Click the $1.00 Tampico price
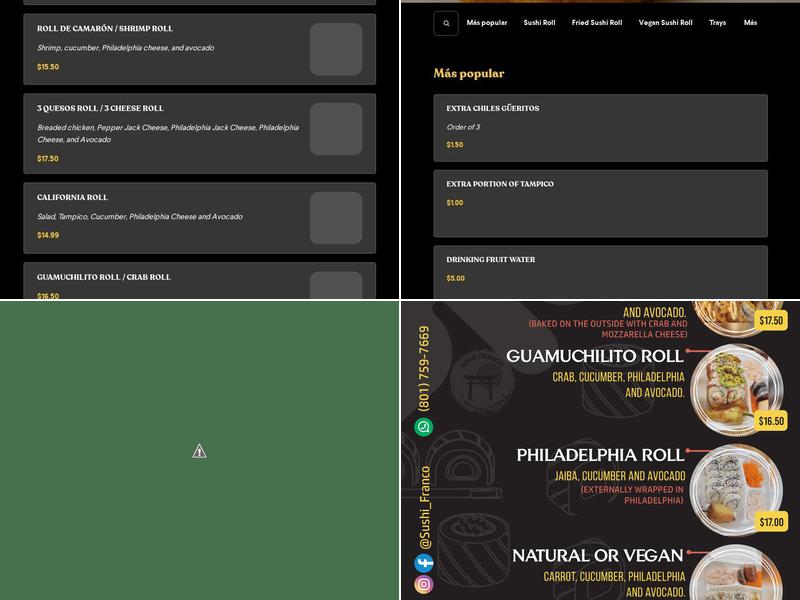This screenshot has height=600, width=800. (455, 203)
